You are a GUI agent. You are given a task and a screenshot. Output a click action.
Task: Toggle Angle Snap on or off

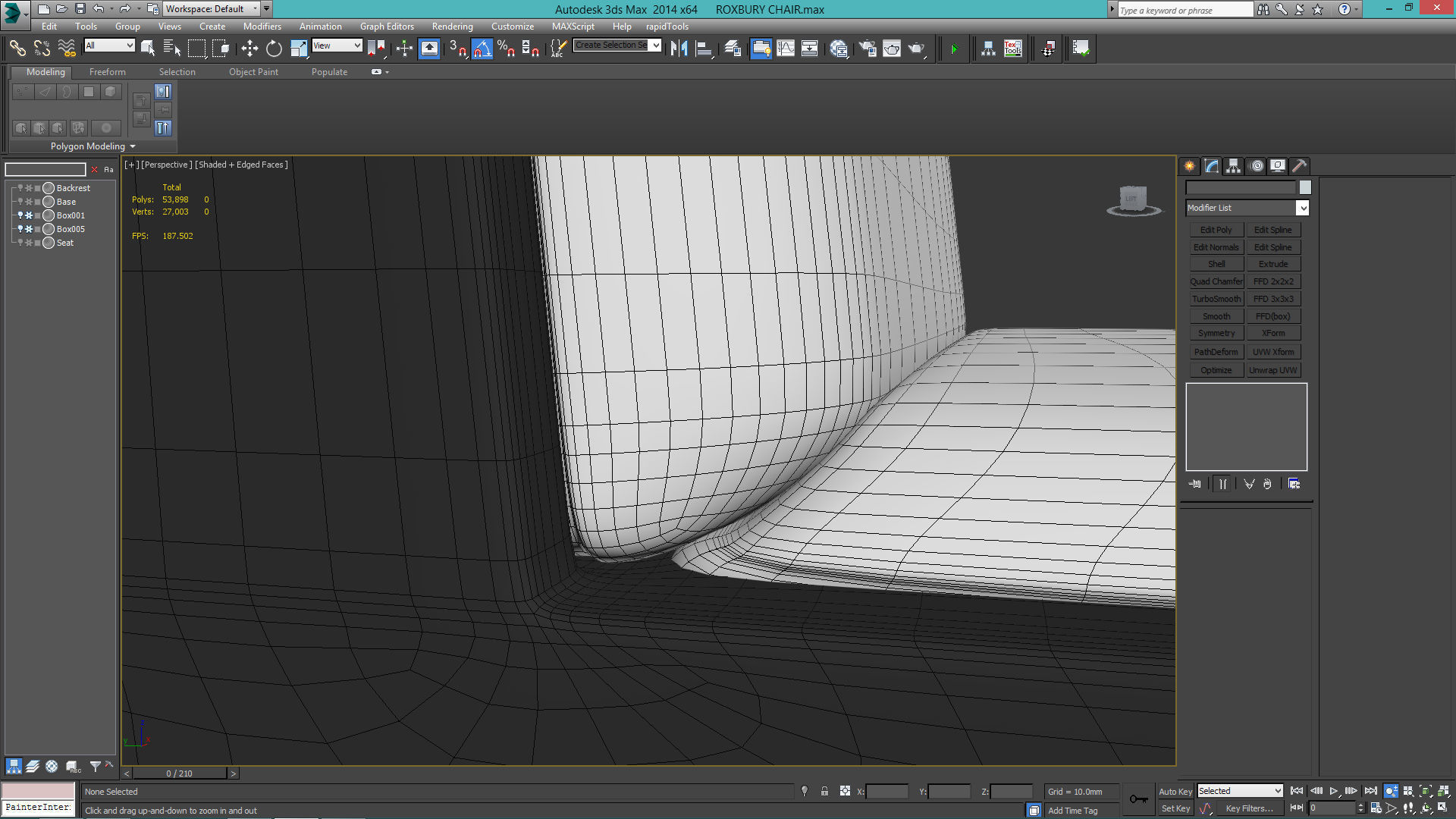click(x=482, y=49)
